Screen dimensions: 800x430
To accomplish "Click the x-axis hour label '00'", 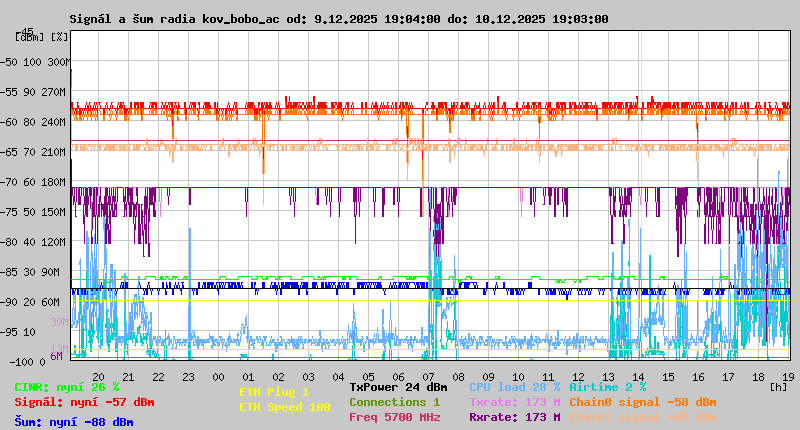I will 218,377.
